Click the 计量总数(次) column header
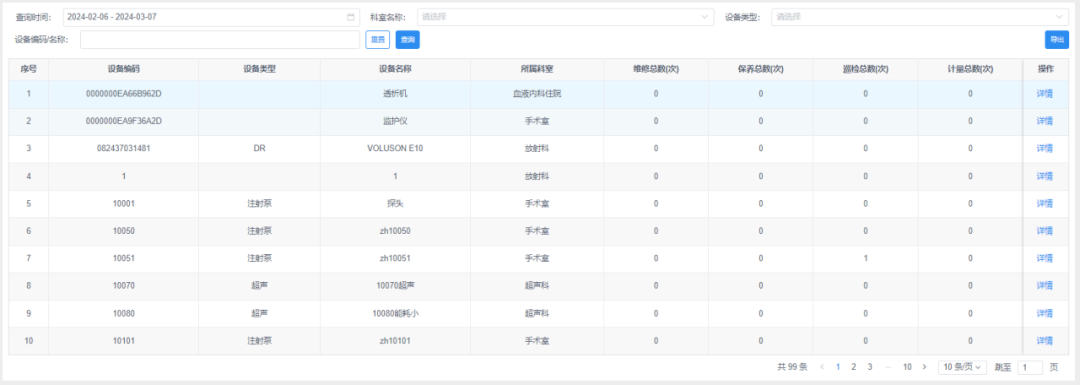The width and height of the screenshot is (1080, 385). (x=970, y=69)
